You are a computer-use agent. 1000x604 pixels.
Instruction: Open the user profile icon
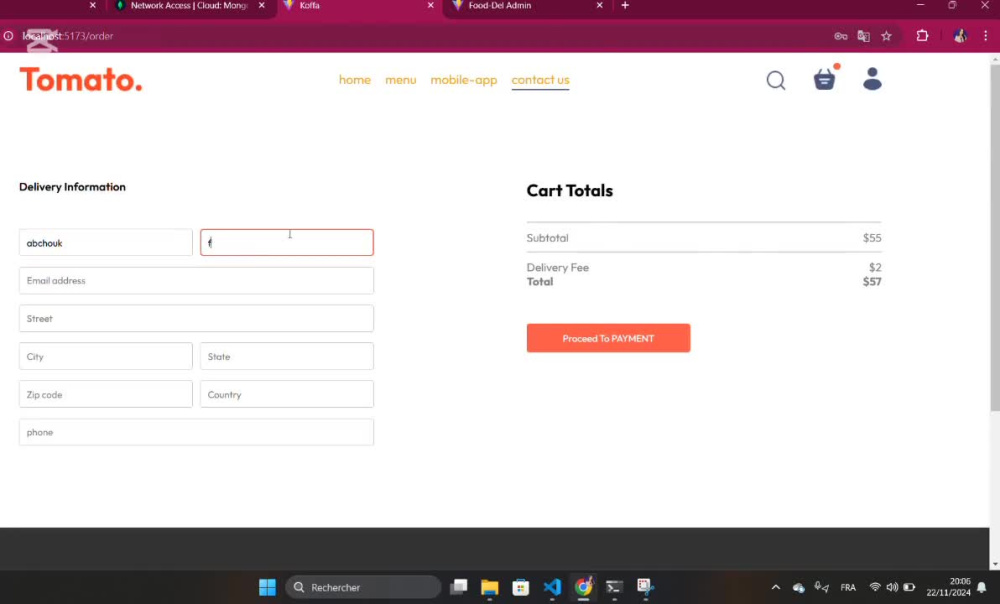(872, 79)
